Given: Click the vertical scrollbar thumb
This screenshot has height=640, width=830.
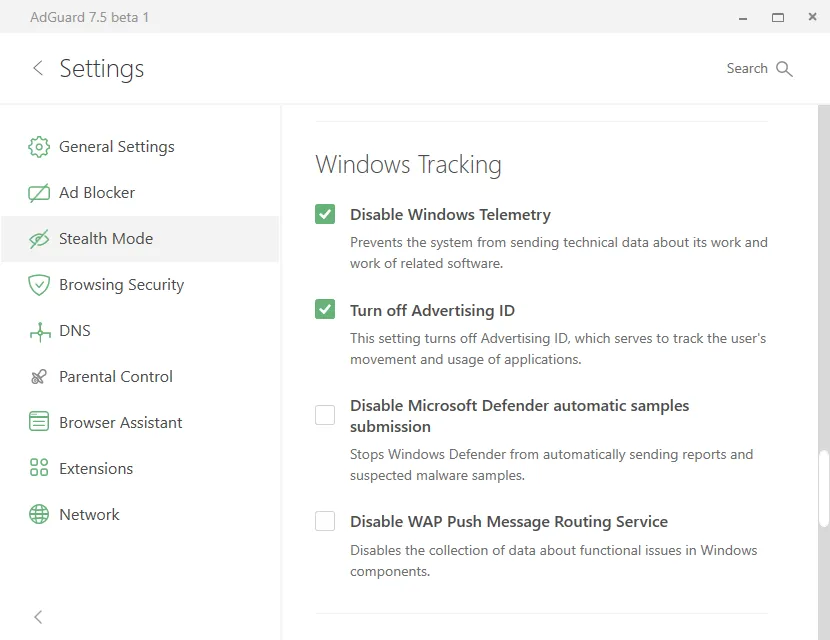Looking at the screenshot, I should pyautogui.click(x=824, y=489).
